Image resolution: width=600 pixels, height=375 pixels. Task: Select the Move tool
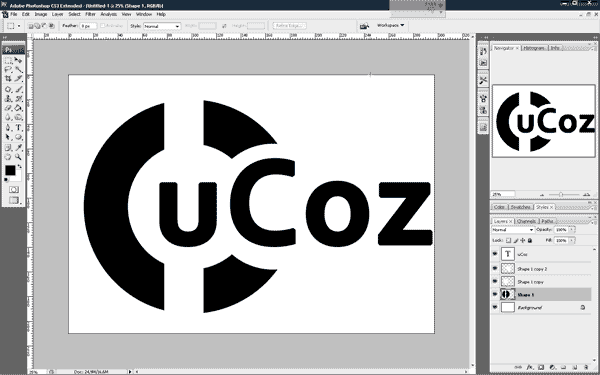(x=18, y=60)
